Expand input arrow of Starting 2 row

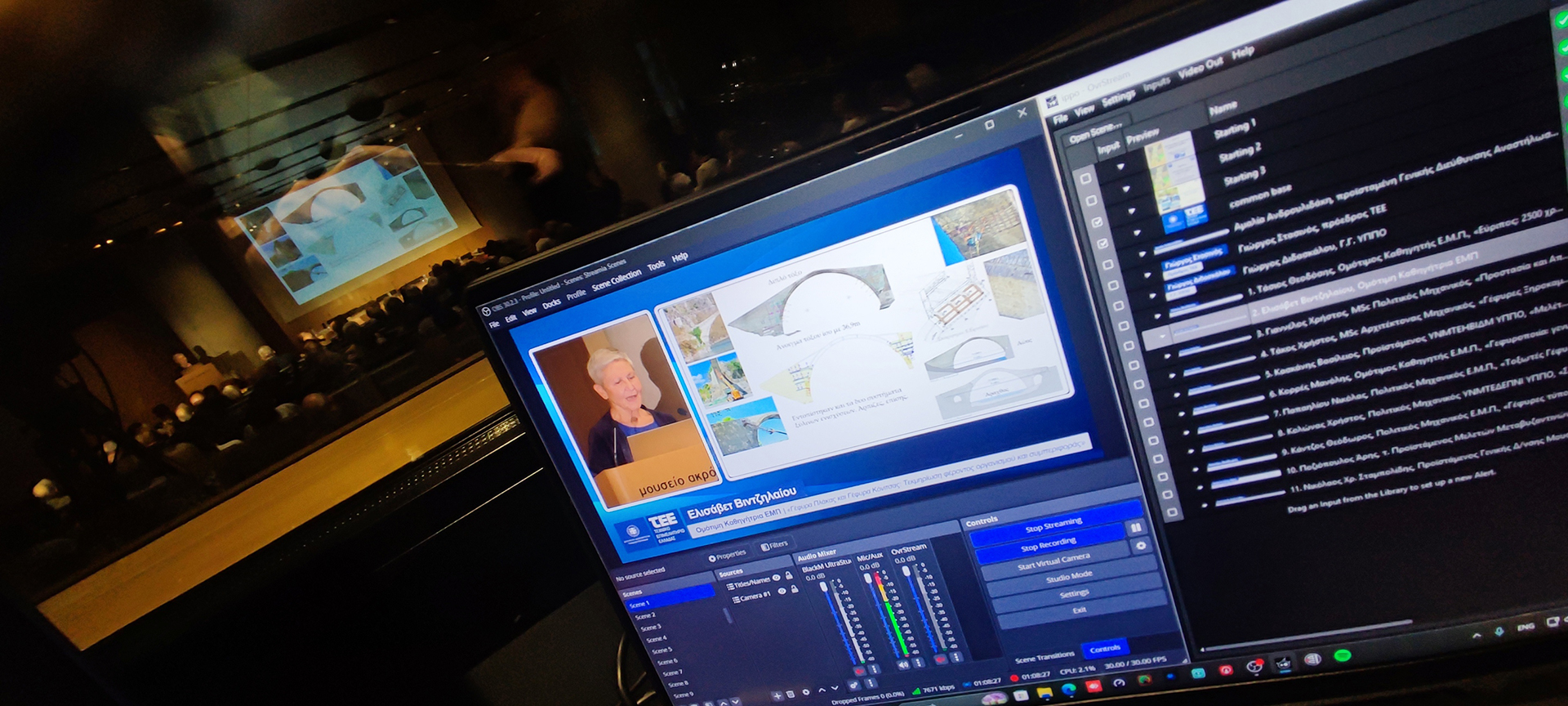pos(1126,189)
